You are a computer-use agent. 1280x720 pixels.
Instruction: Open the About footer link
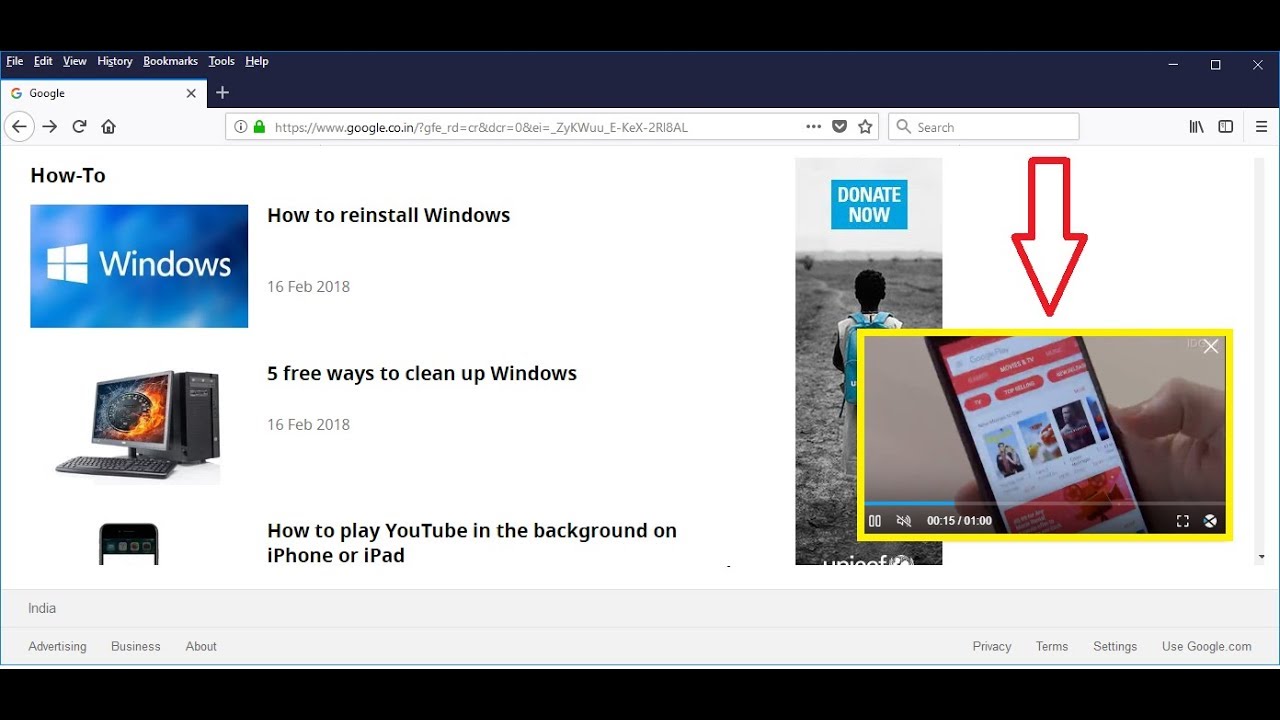(x=201, y=646)
